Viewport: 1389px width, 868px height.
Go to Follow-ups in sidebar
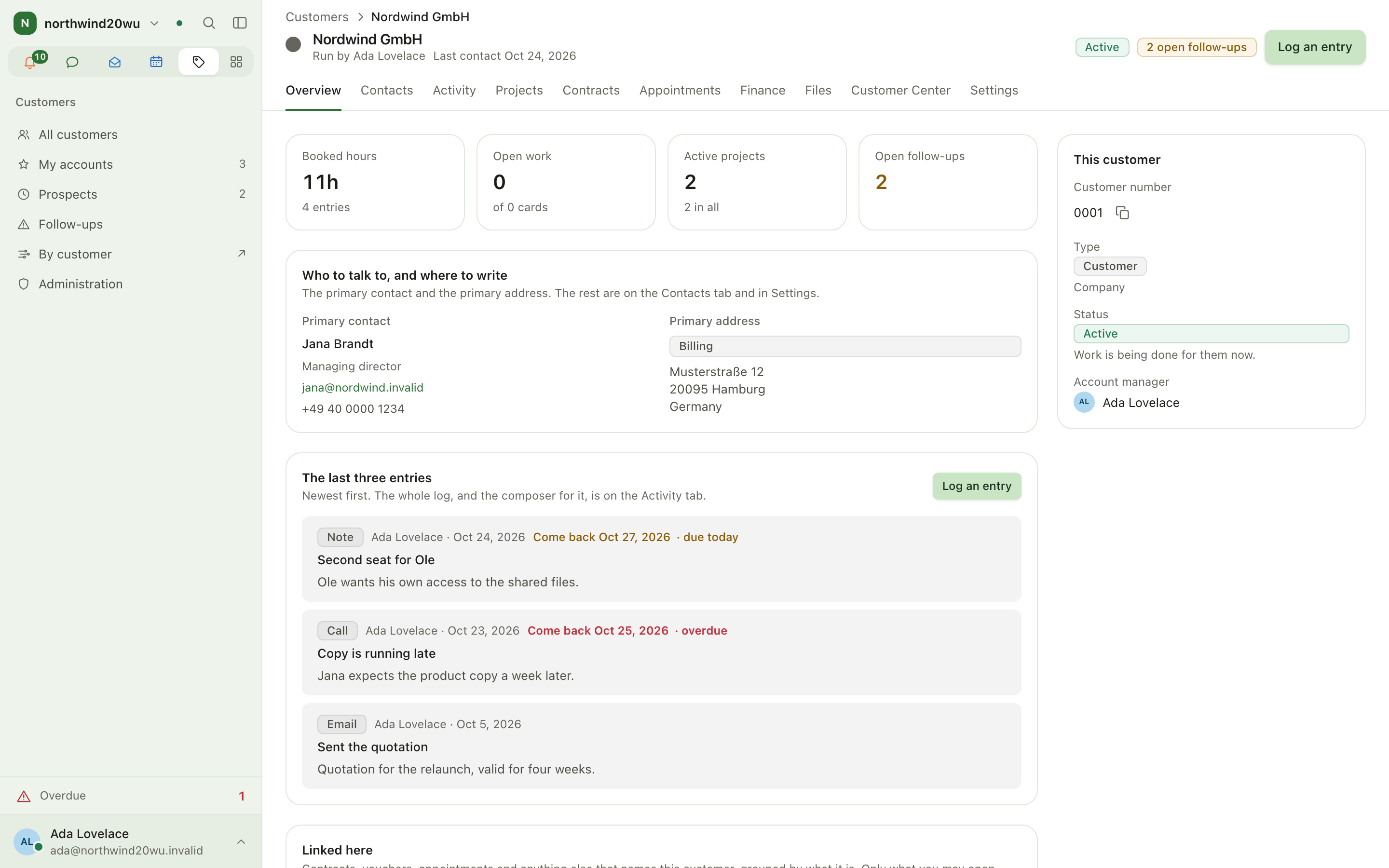pyautogui.click(x=131, y=224)
